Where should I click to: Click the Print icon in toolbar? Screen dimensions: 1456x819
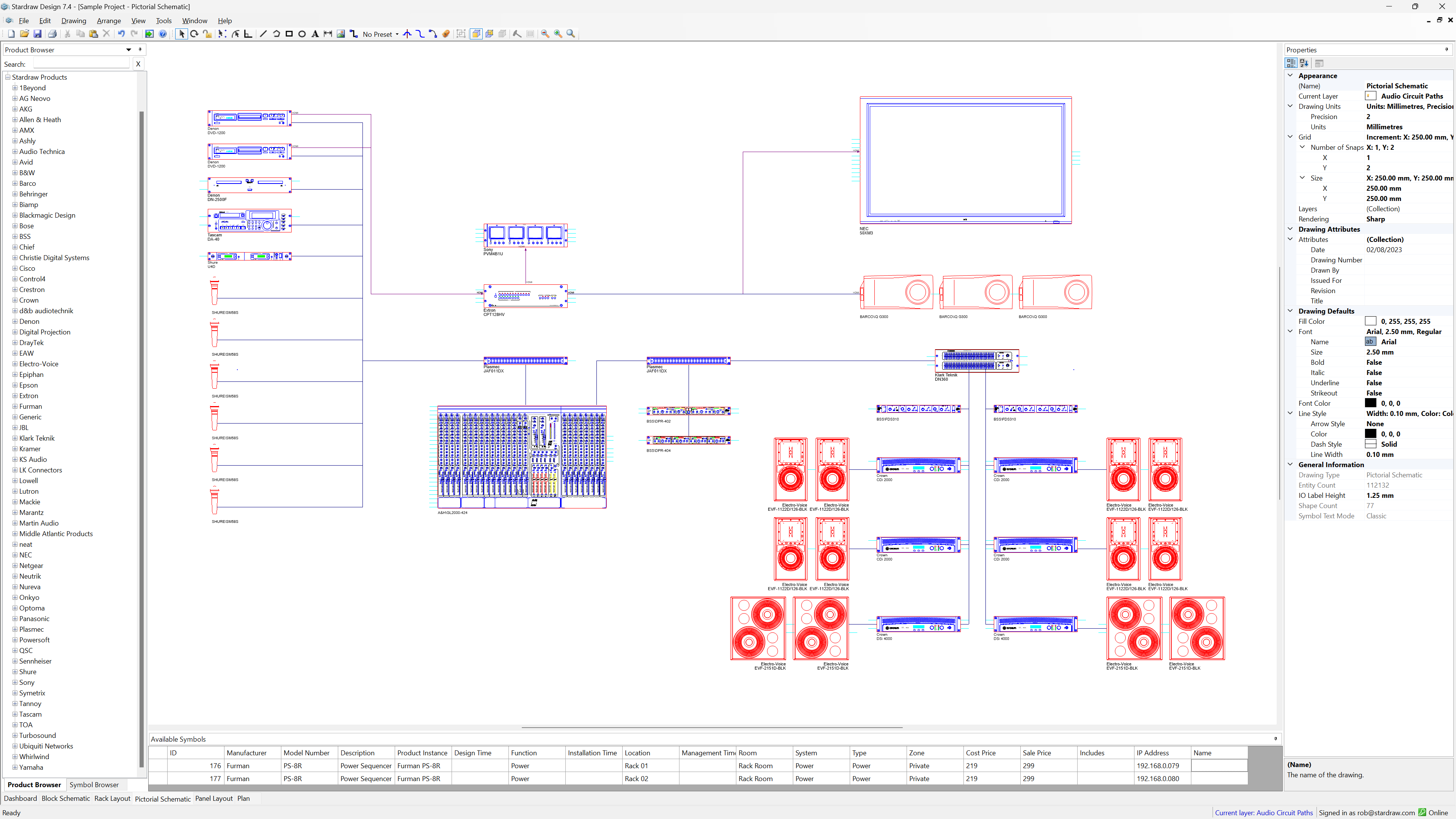pos(52,34)
